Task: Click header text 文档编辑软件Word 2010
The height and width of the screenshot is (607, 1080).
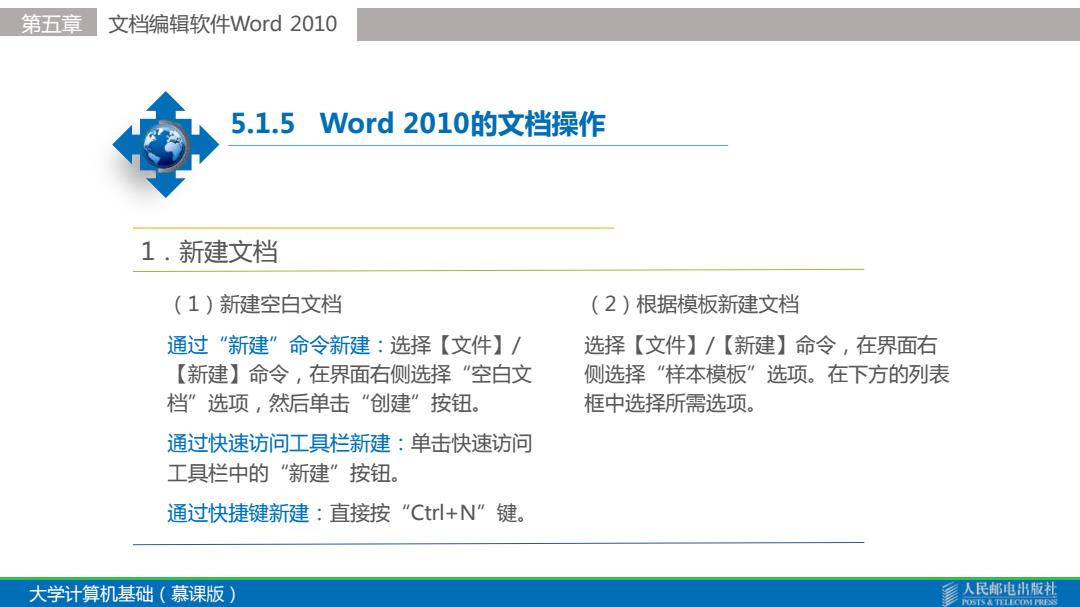Action: tap(223, 24)
